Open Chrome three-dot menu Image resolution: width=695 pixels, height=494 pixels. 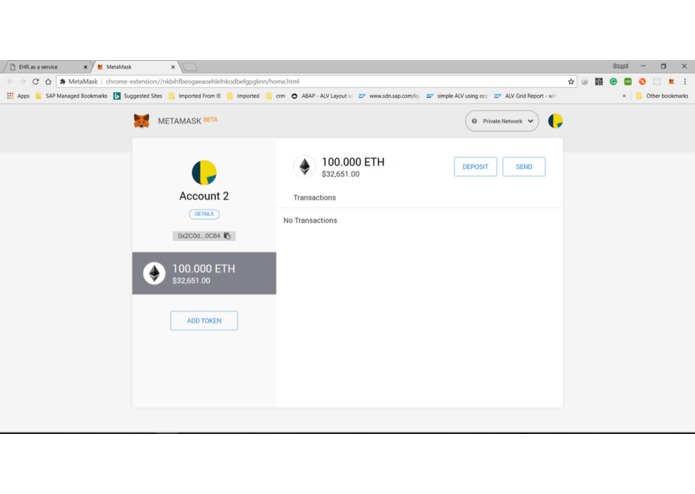pos(685,82)
